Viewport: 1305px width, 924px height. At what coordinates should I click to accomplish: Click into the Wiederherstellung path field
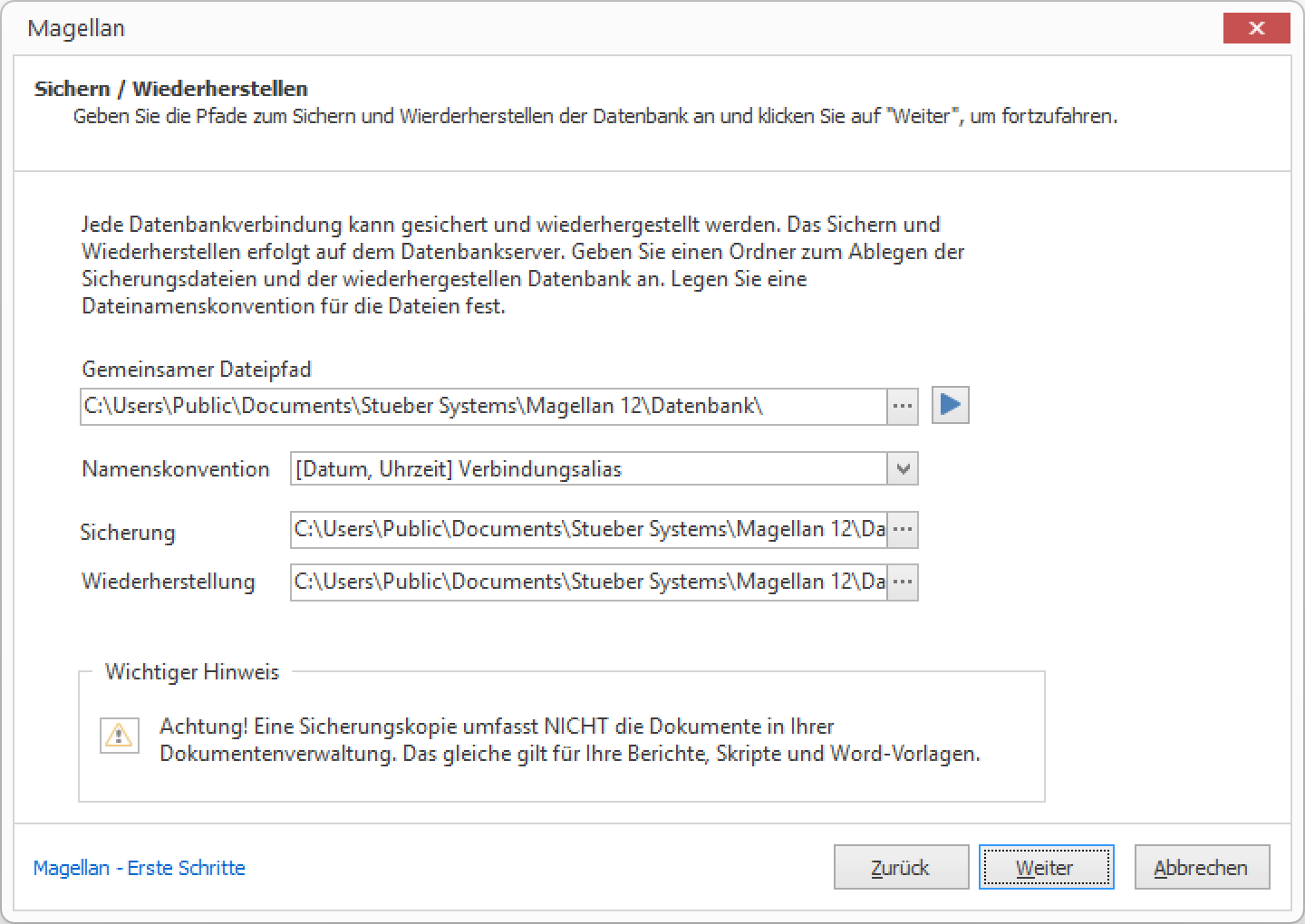pos(588,582)
